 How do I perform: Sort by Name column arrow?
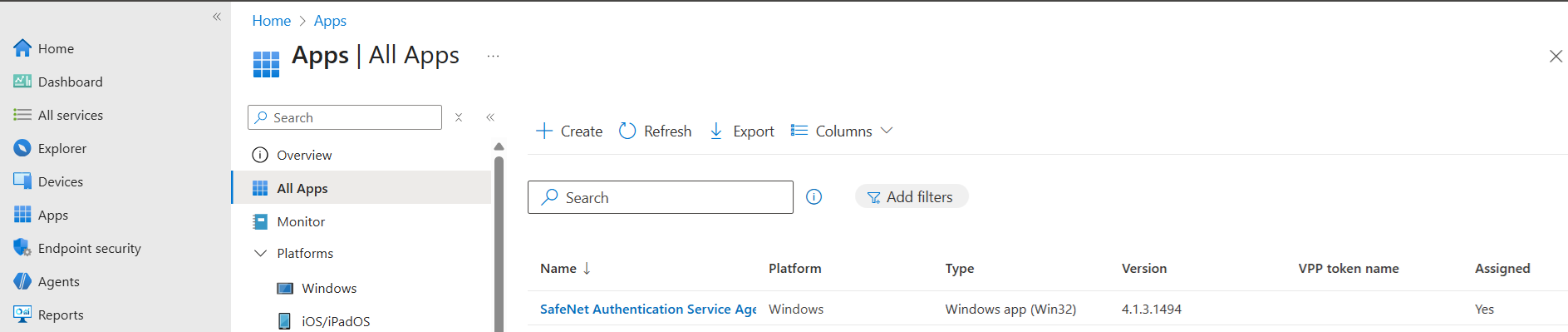tap(587, 268)
